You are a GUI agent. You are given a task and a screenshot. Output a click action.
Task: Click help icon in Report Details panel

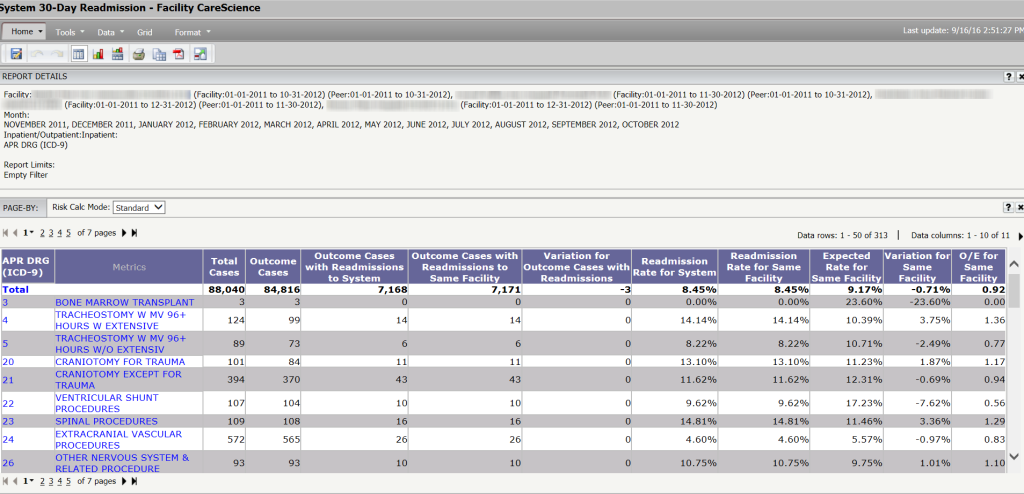(1008, 76)
